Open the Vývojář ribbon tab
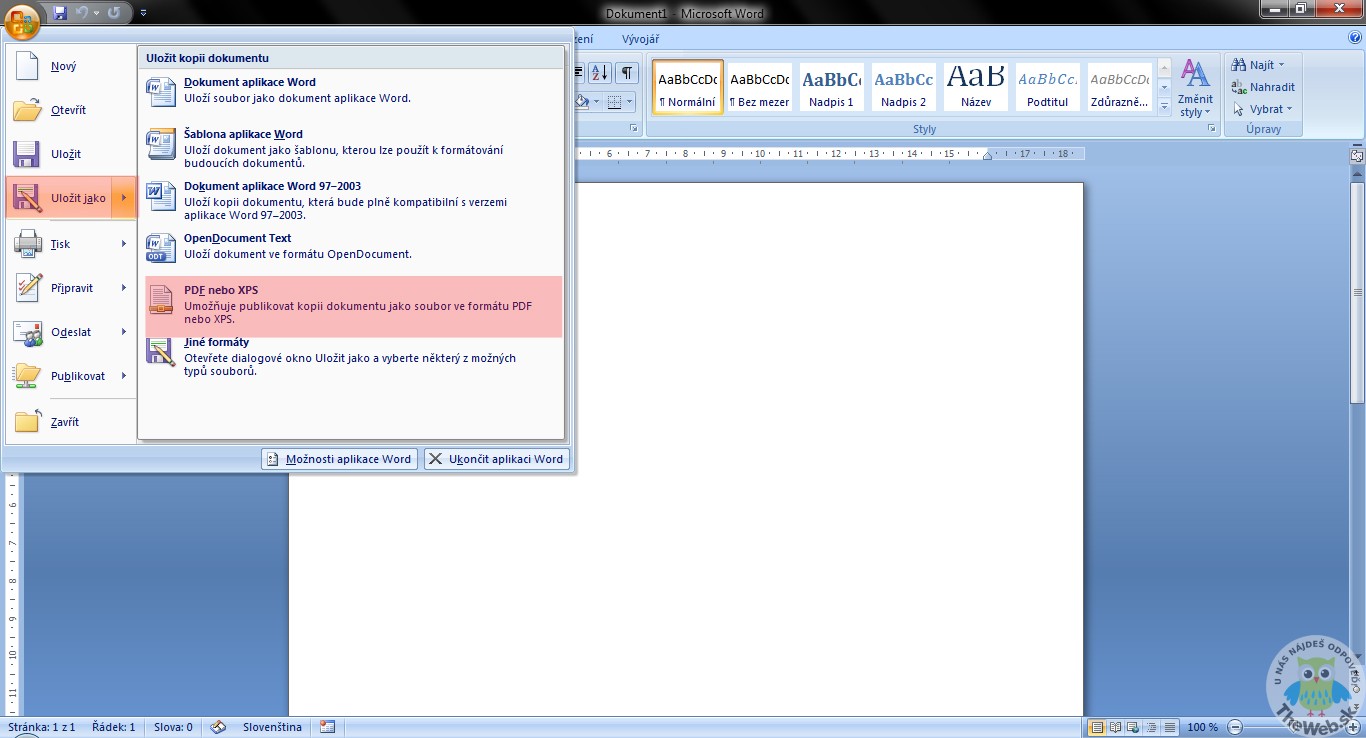Screen dimensions: 1366x738 pos(640,39)
